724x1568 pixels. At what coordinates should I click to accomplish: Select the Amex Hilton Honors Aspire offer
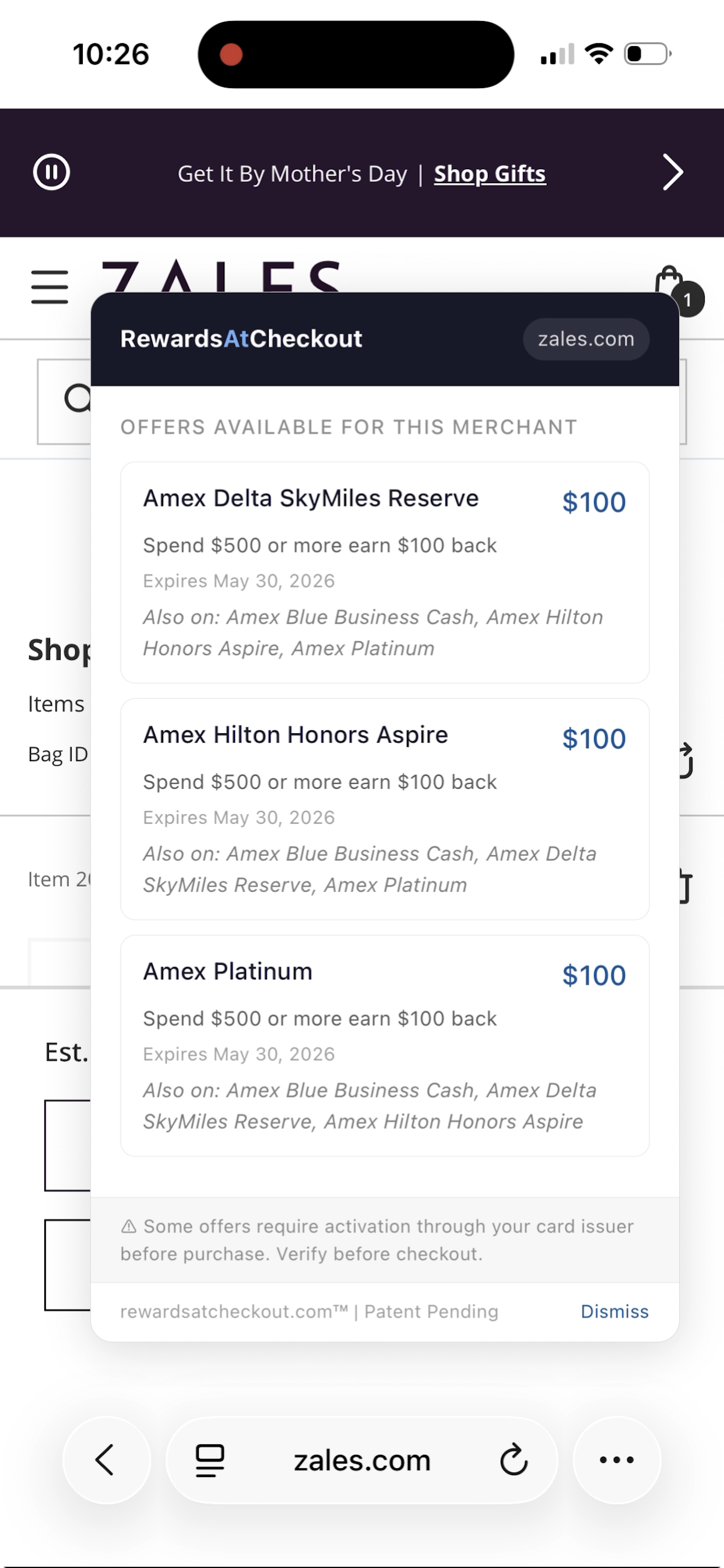pos(385,808)
